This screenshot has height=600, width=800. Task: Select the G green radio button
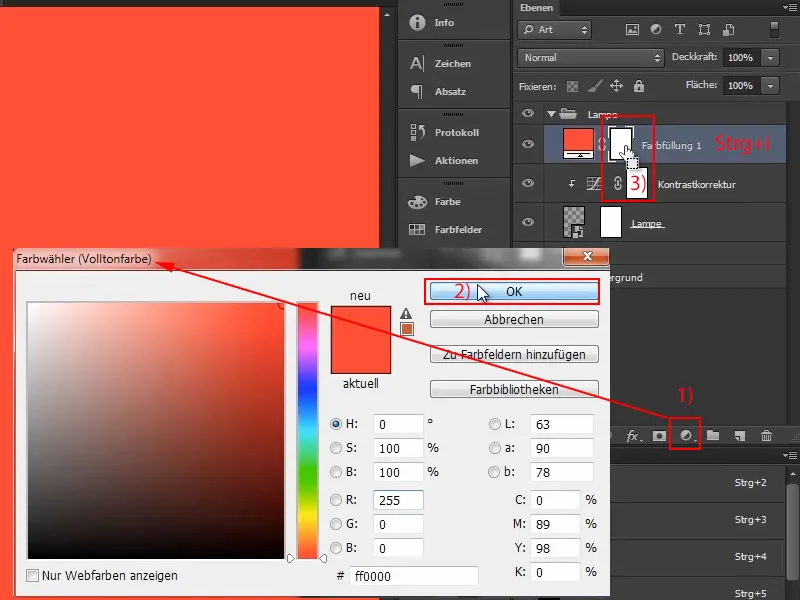pyautogui.click(x=336, y=524)
